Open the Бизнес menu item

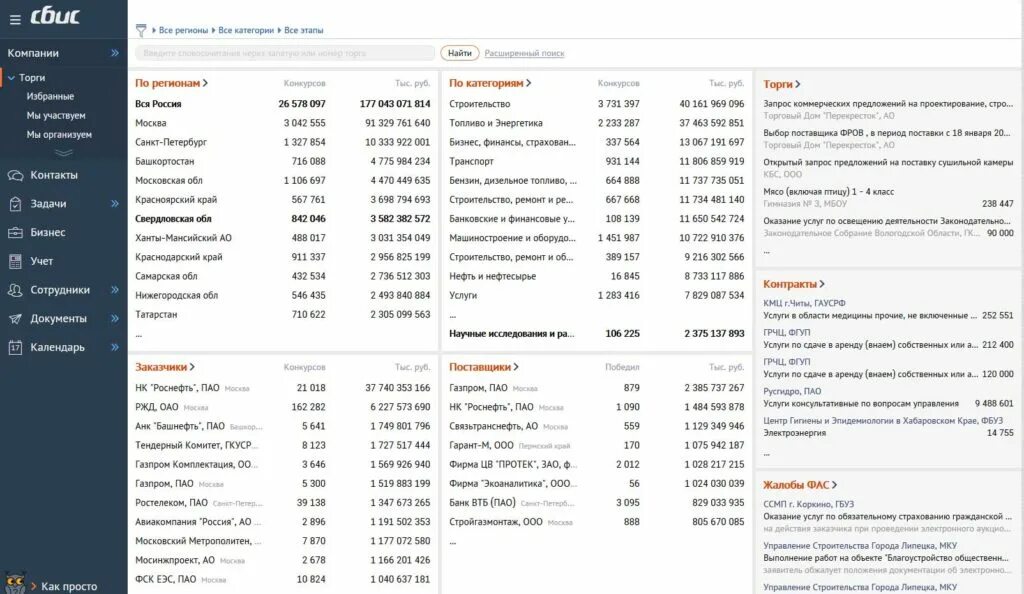48,232
